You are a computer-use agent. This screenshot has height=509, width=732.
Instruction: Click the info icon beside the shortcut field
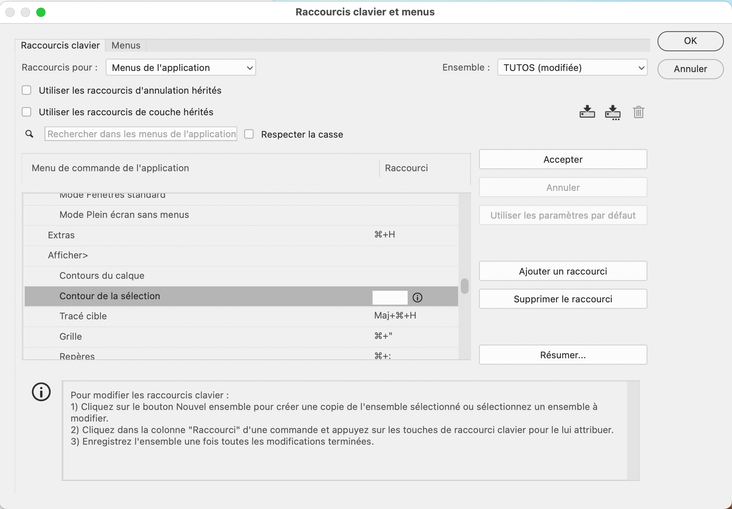pyautogui.click(x=418, y=297)
